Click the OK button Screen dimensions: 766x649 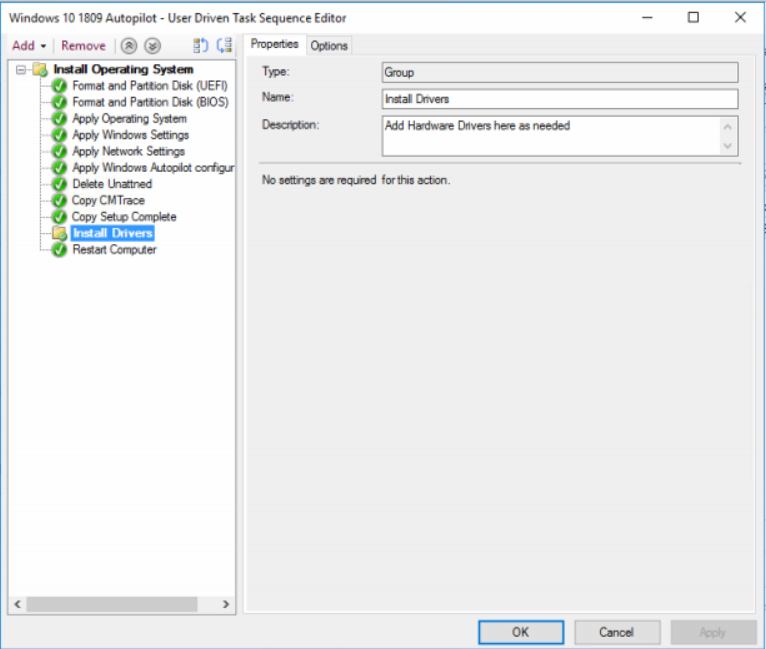pyautogui.click(x=521, y=632)
